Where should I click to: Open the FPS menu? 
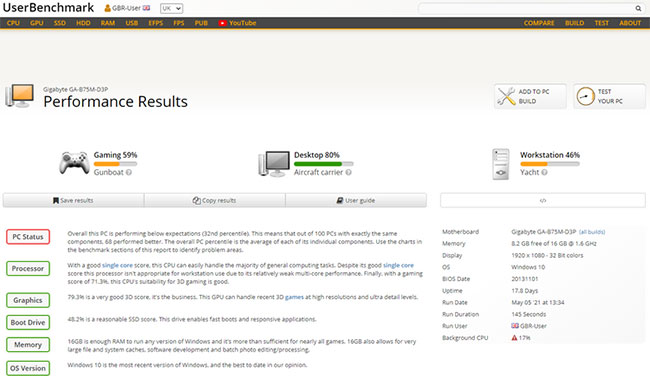point(179,23)
